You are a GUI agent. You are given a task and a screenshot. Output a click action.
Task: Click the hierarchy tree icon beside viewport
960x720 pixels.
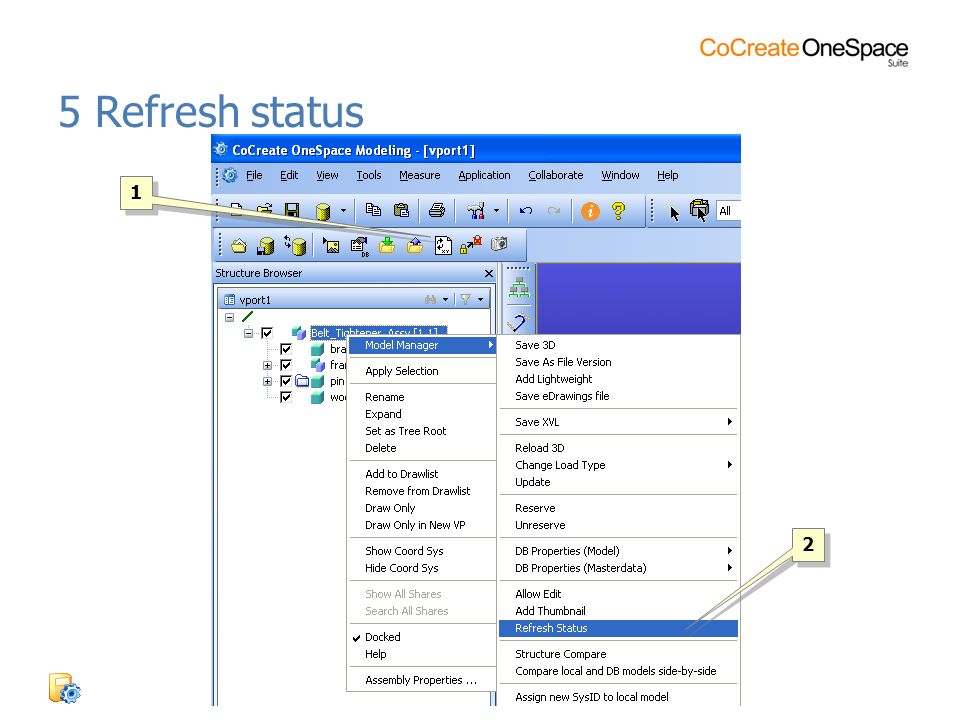519,288
